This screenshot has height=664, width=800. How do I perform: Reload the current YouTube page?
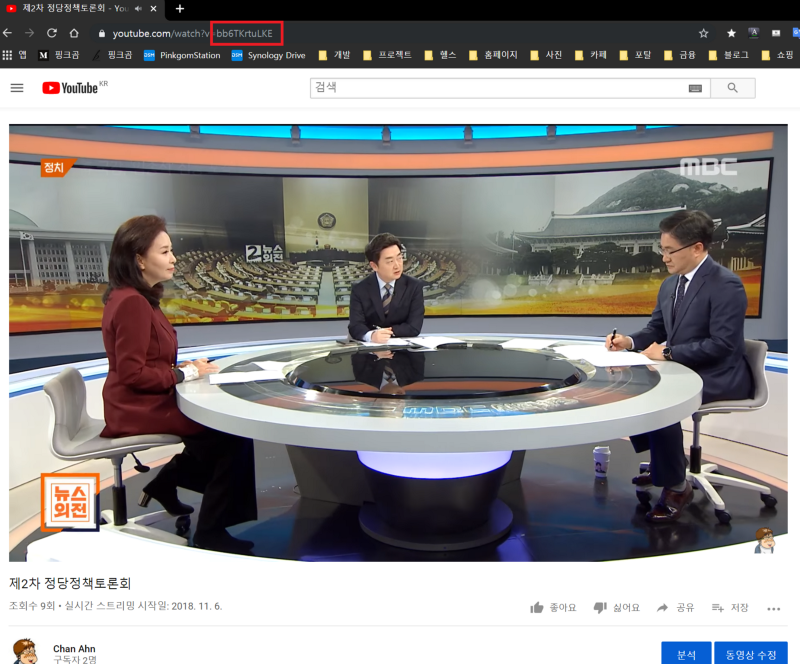(52, 33)
